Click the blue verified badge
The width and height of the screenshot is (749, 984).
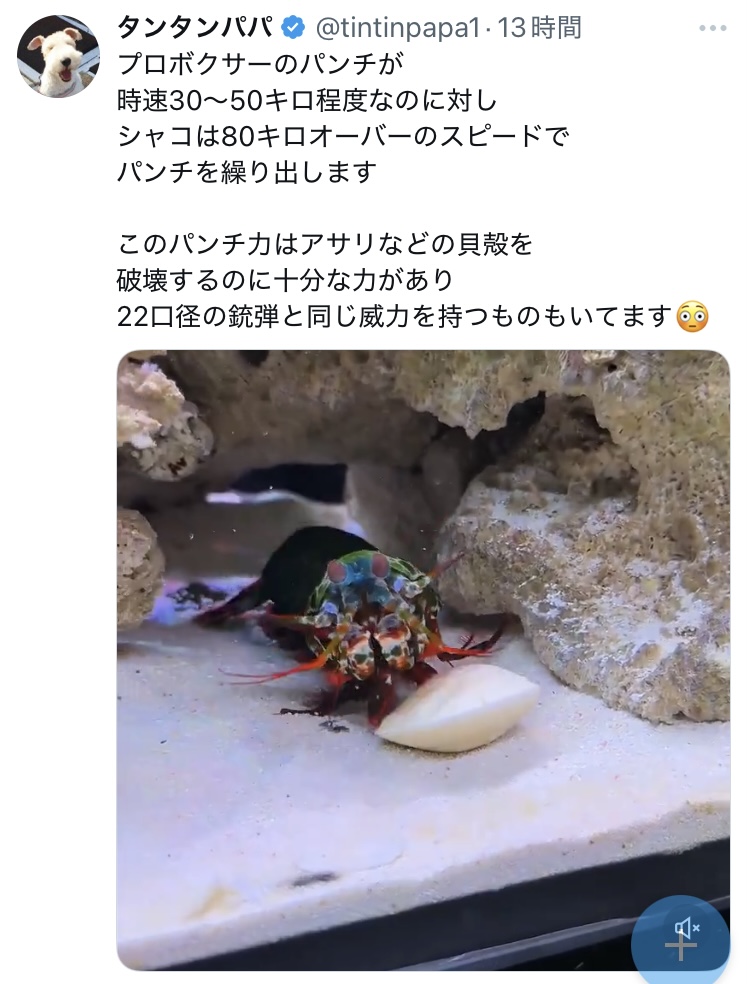click(293, 28)
